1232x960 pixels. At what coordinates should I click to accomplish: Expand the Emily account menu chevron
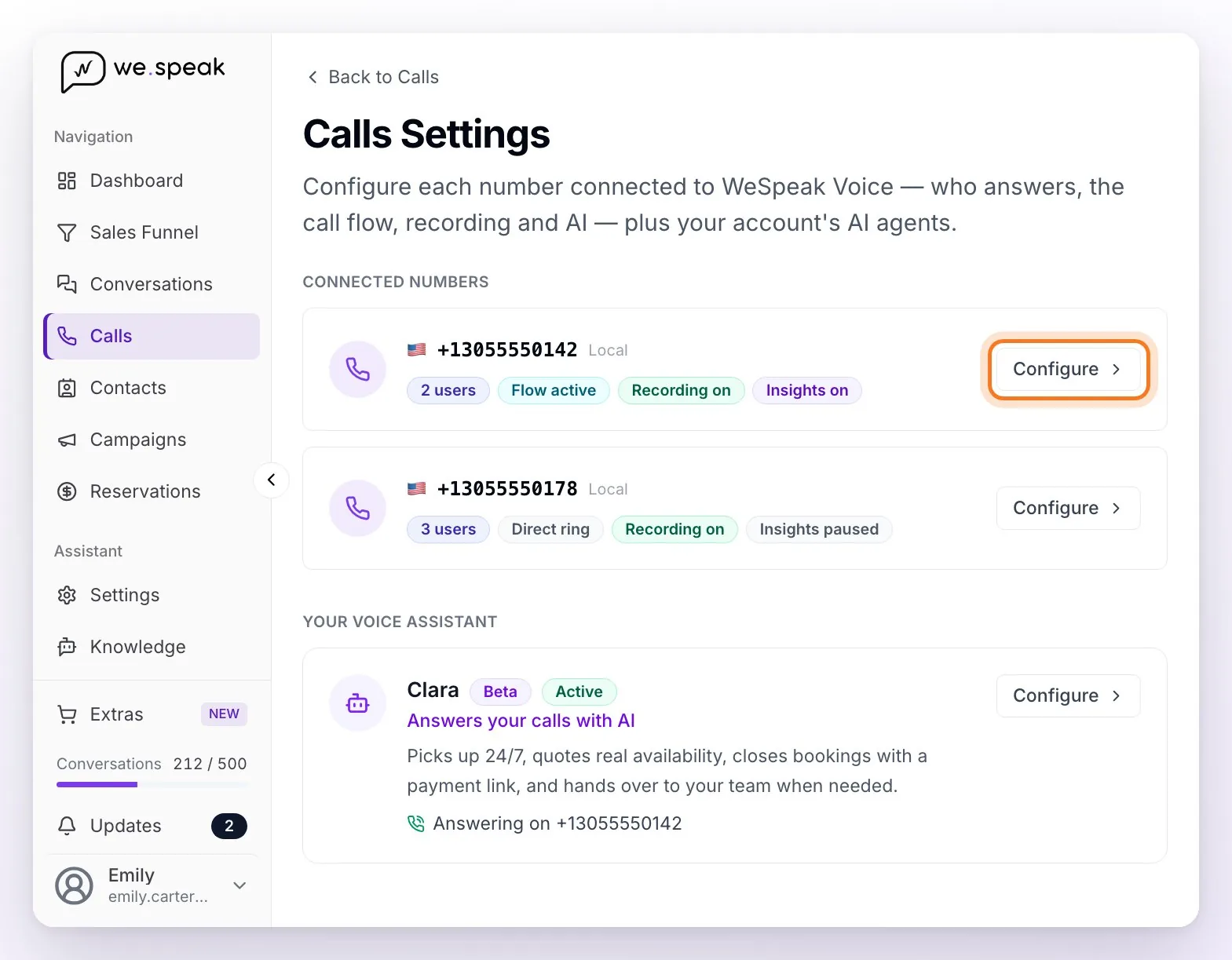(x=240, y=885)
